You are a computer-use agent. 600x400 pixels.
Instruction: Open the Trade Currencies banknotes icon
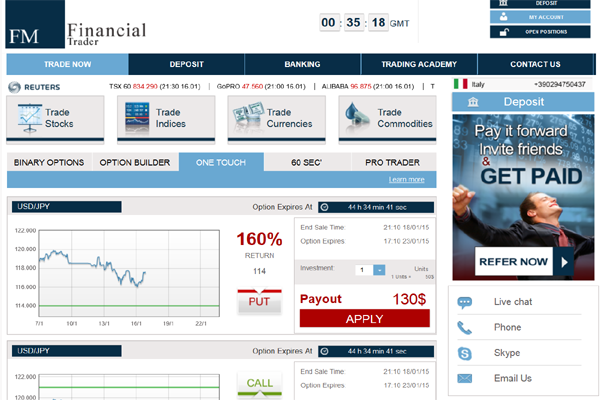coord(248,115)
